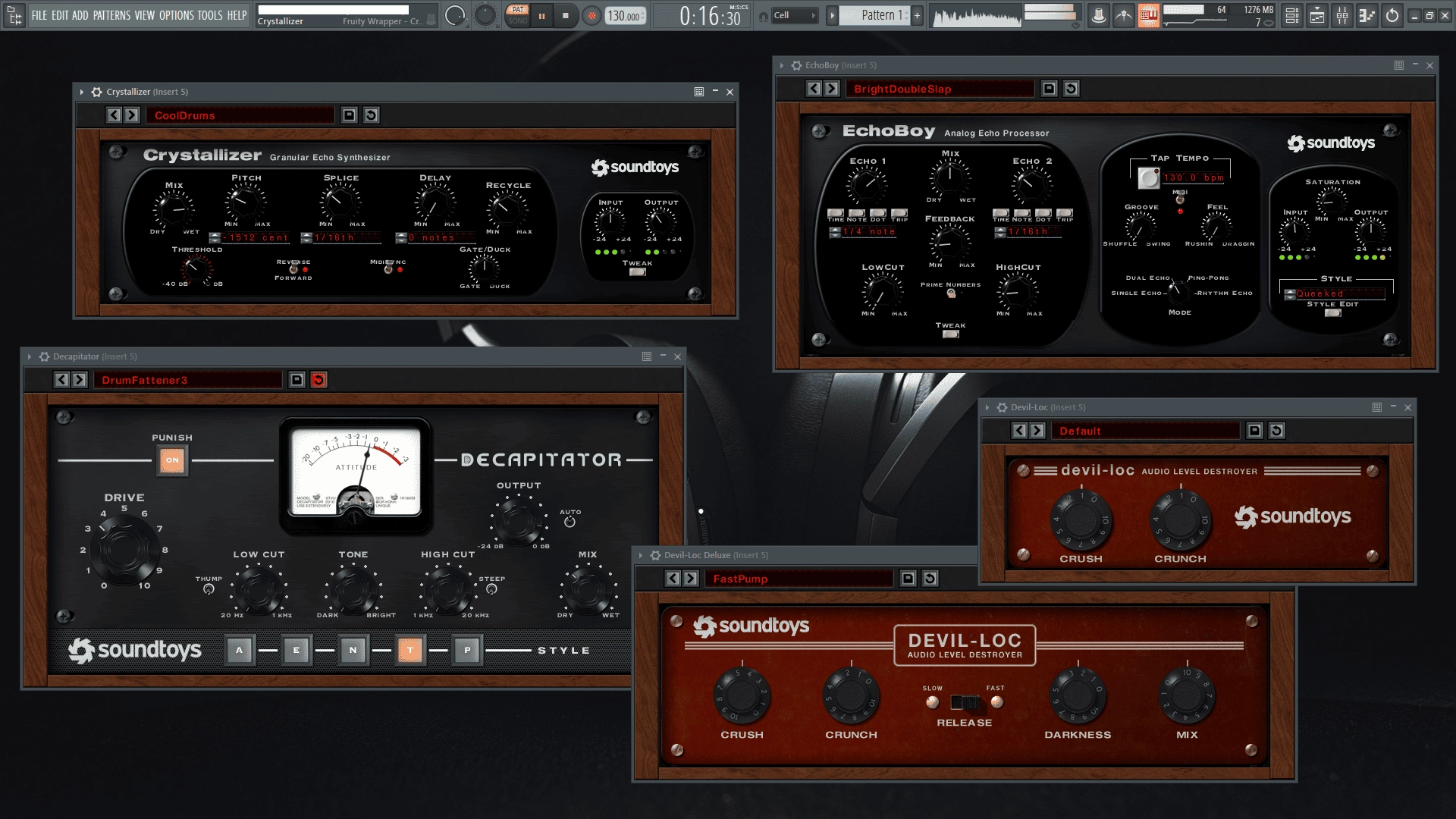Go to previous preset in Crystallizer

[x=114, y=115]
